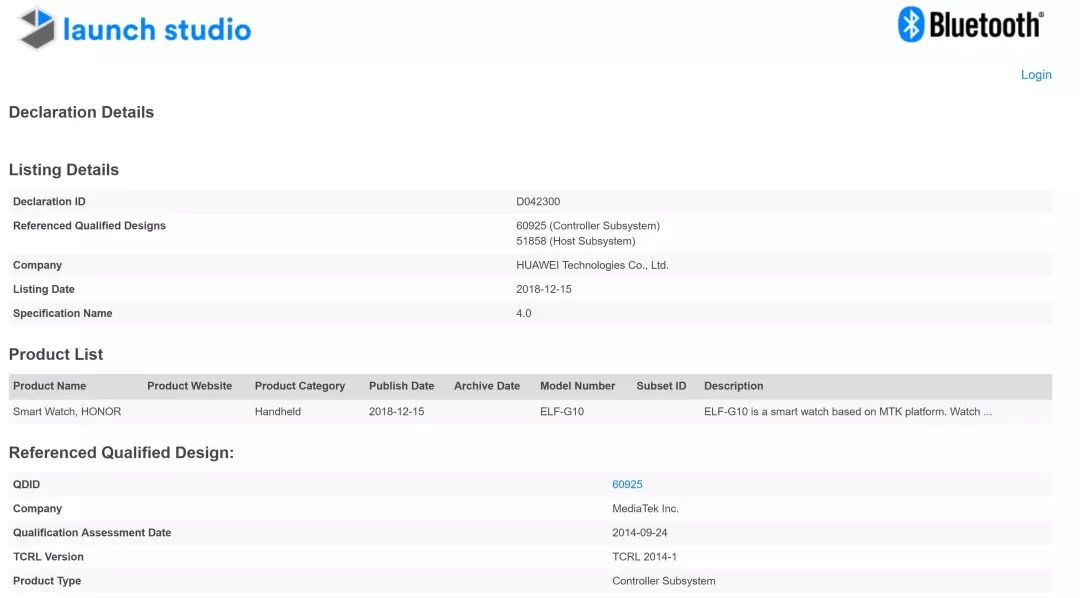1080x598 pixels.
Task: Select the Publish Date column header
Action: tap(402, 386)
